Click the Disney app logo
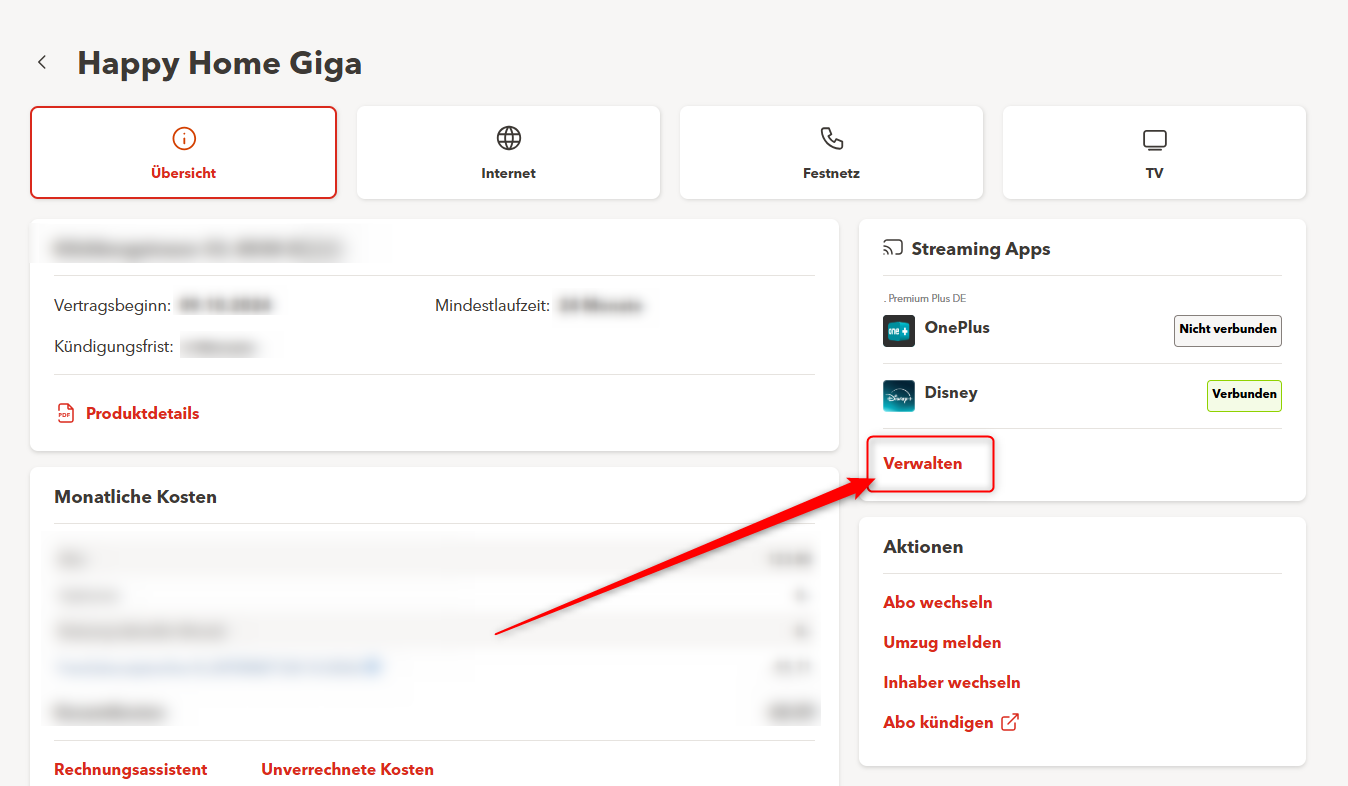The image size is (1348, 786). tap(898, 396)
